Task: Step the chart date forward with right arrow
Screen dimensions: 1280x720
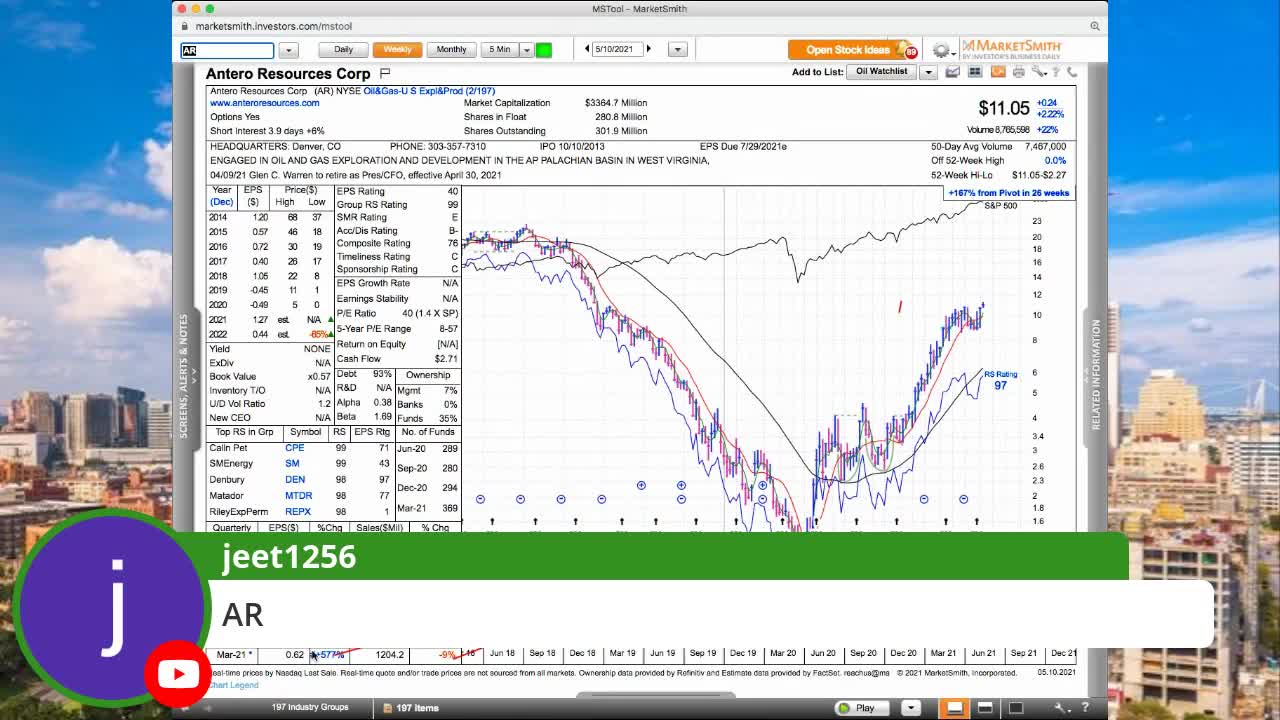Action: point(648,49)
